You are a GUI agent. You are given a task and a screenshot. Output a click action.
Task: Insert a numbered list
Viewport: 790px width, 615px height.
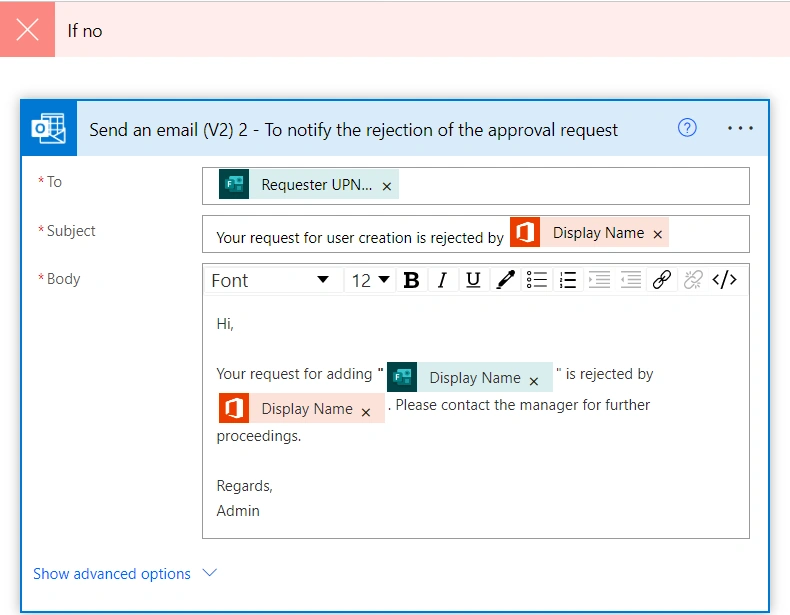tap(568, 280)
